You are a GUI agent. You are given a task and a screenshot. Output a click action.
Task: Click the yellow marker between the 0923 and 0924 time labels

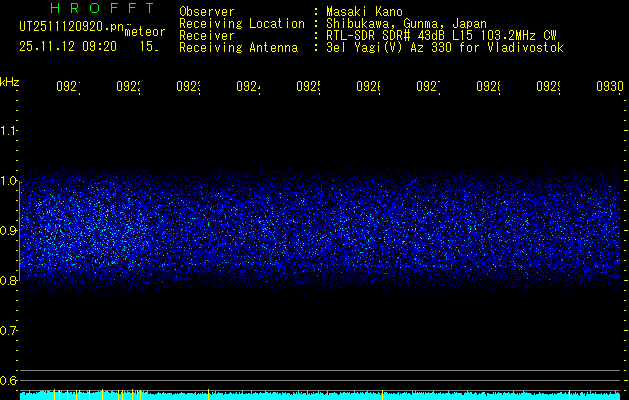tap(208, 394)
